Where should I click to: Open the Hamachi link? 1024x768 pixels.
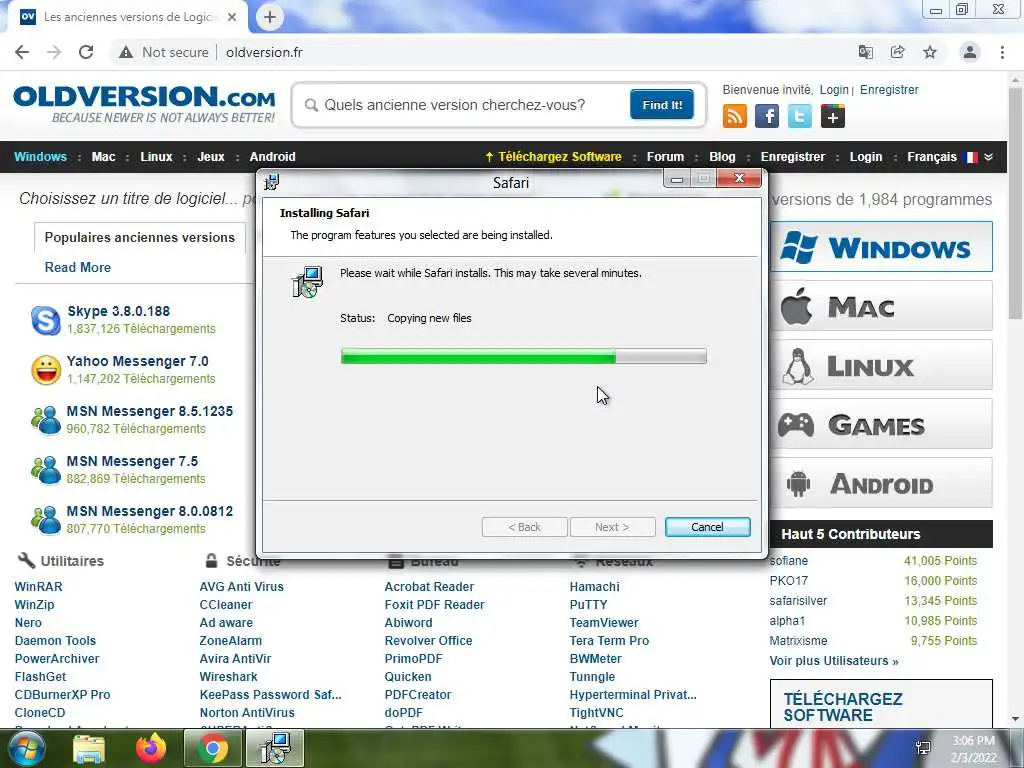click(x=594, y=586)
